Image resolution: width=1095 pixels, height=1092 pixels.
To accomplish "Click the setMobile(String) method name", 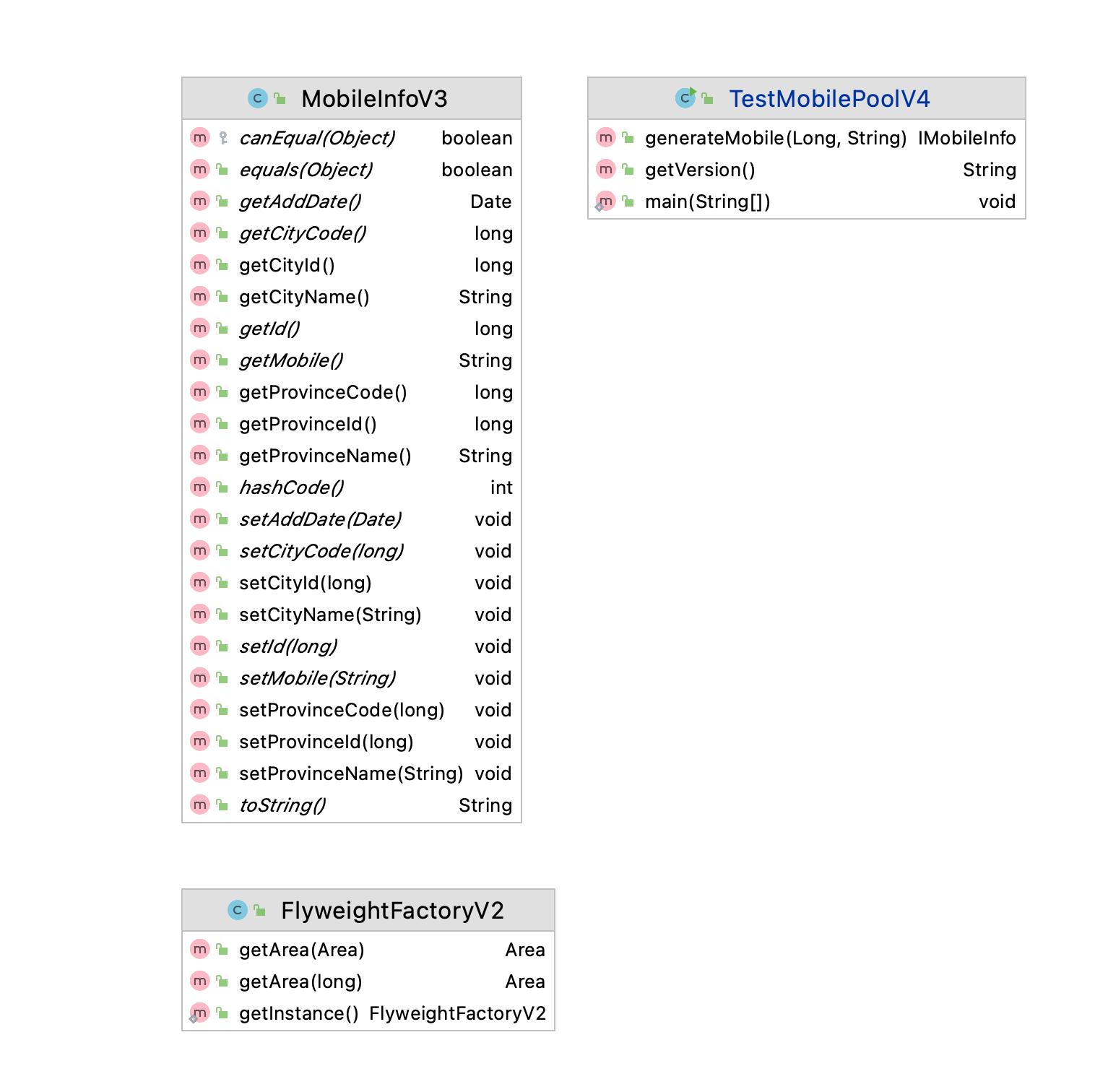I will coord(317,678).
